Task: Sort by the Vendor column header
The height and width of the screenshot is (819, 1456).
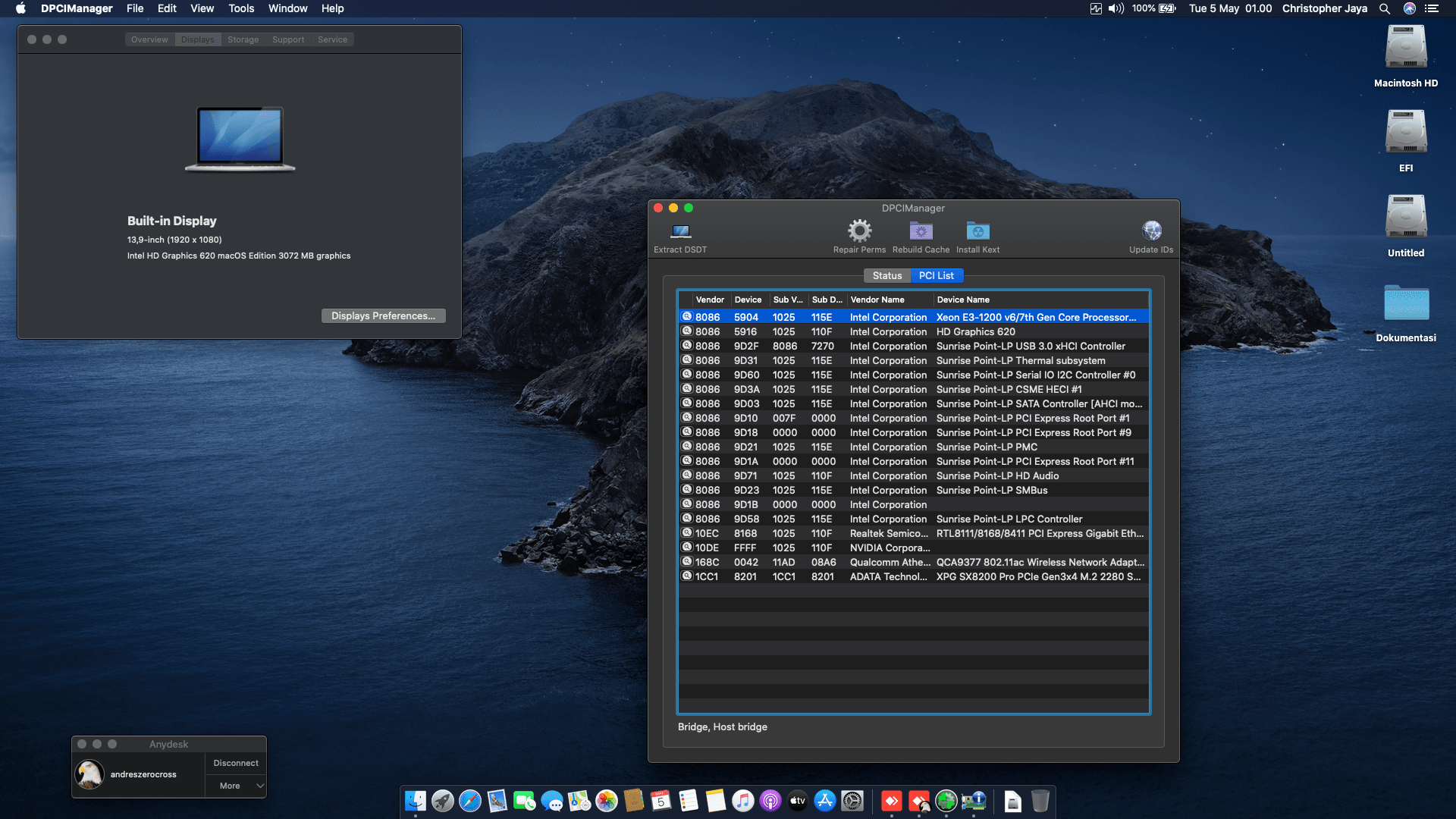Action: 710,300
